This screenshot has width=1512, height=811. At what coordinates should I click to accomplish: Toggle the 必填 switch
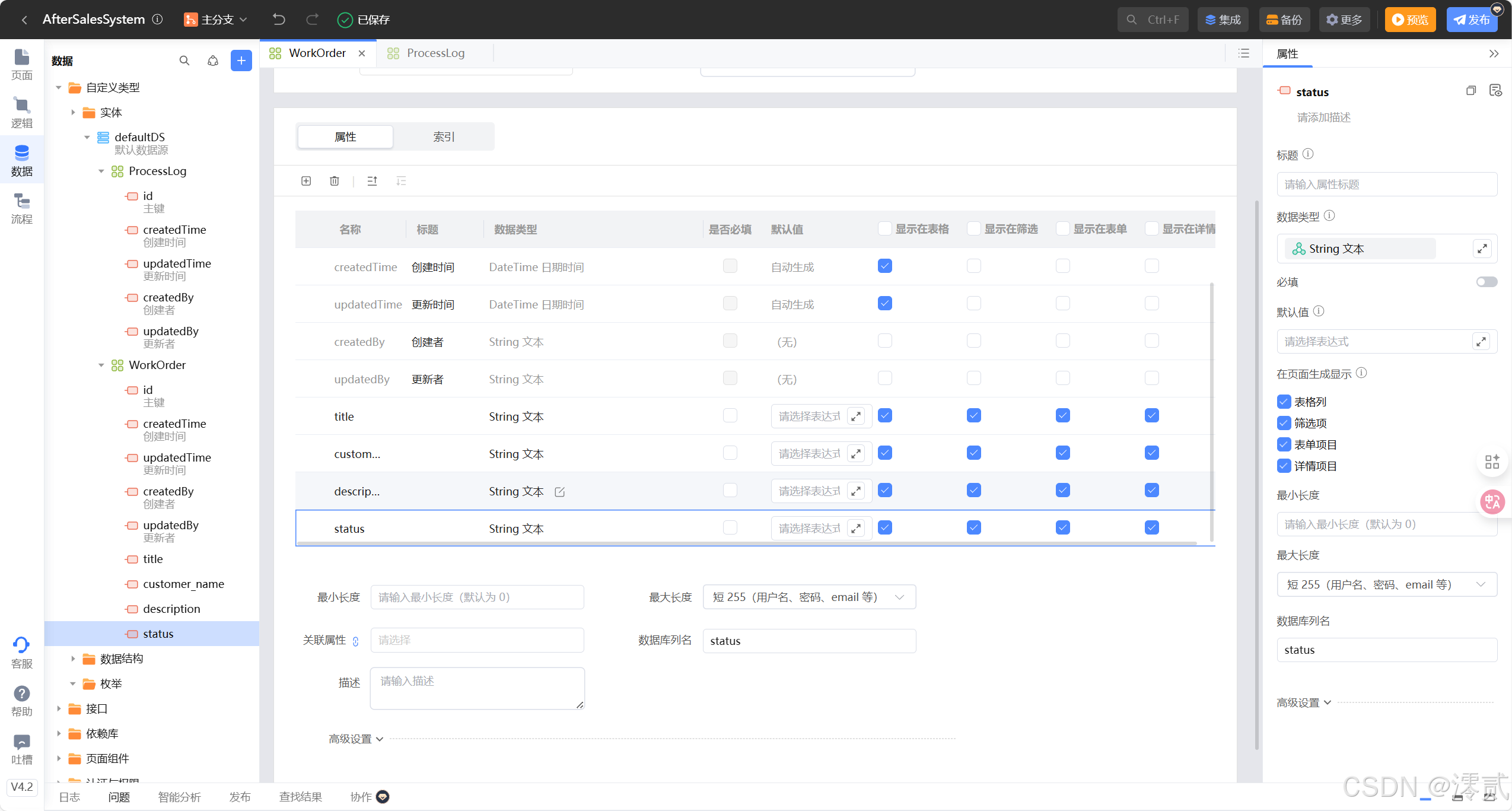pyautogui.click(x=1486, y=282)
